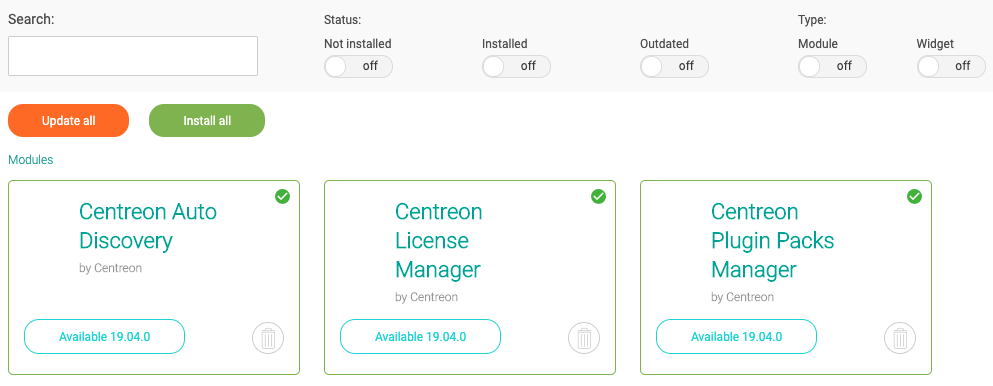Viewport: 993px width, 386px height.
Task: Switch on the Widget type filter
Action: click(x=951, y=66)
